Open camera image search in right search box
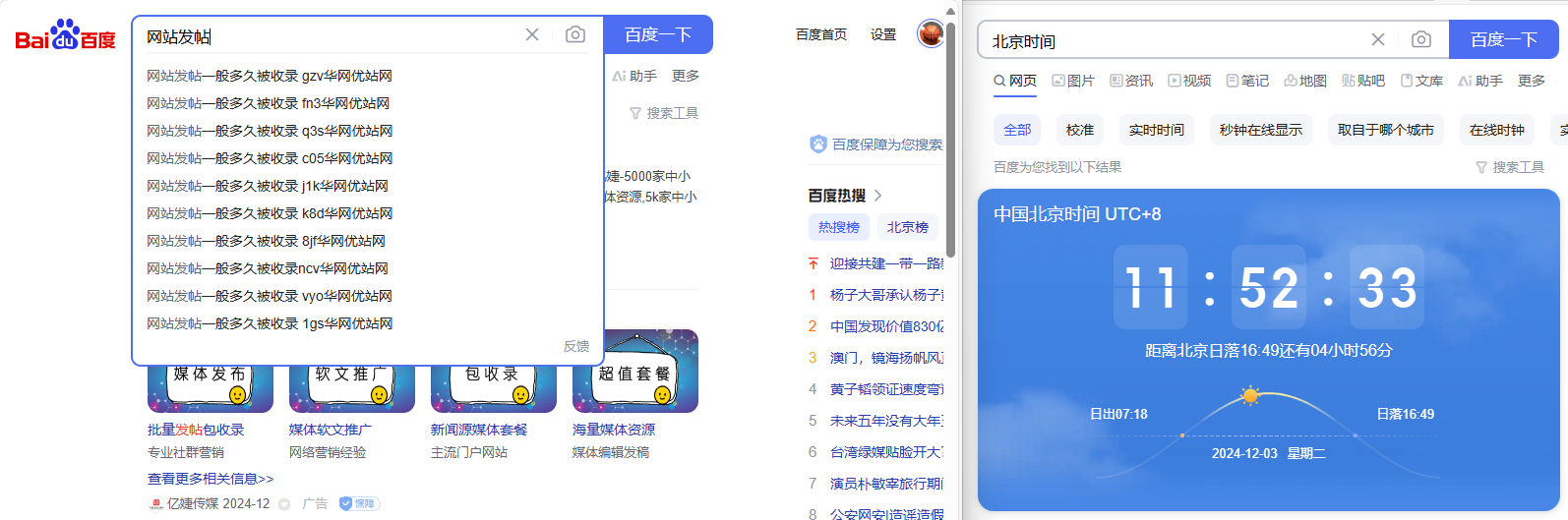The height and width of the screenshot is (520, 1568). pyautogui.click(x=1421, y=39)
